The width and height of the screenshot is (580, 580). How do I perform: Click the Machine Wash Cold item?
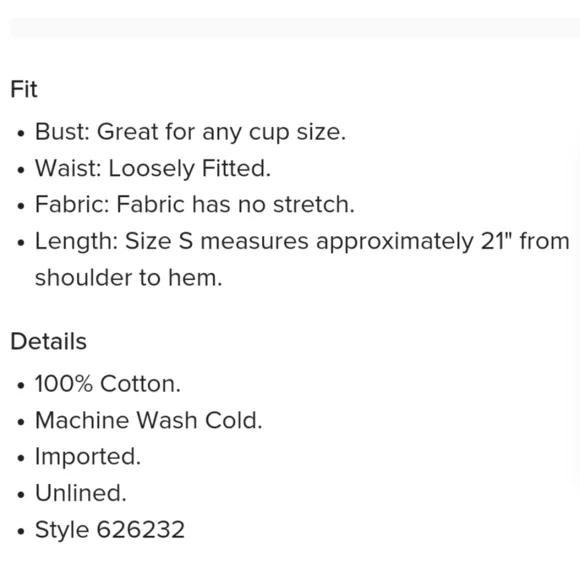[149, 420]
